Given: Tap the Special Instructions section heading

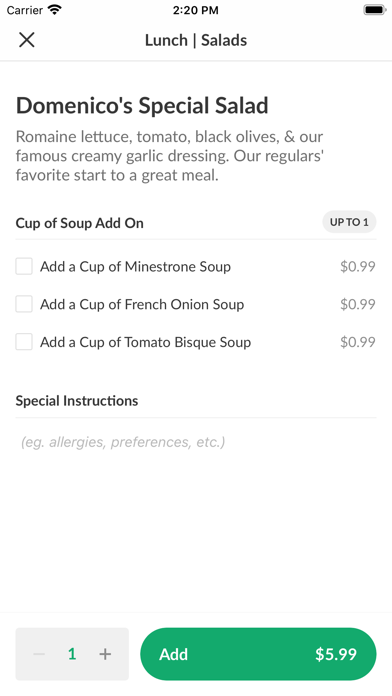Looking at the screenshot, I should click(77, 401).
